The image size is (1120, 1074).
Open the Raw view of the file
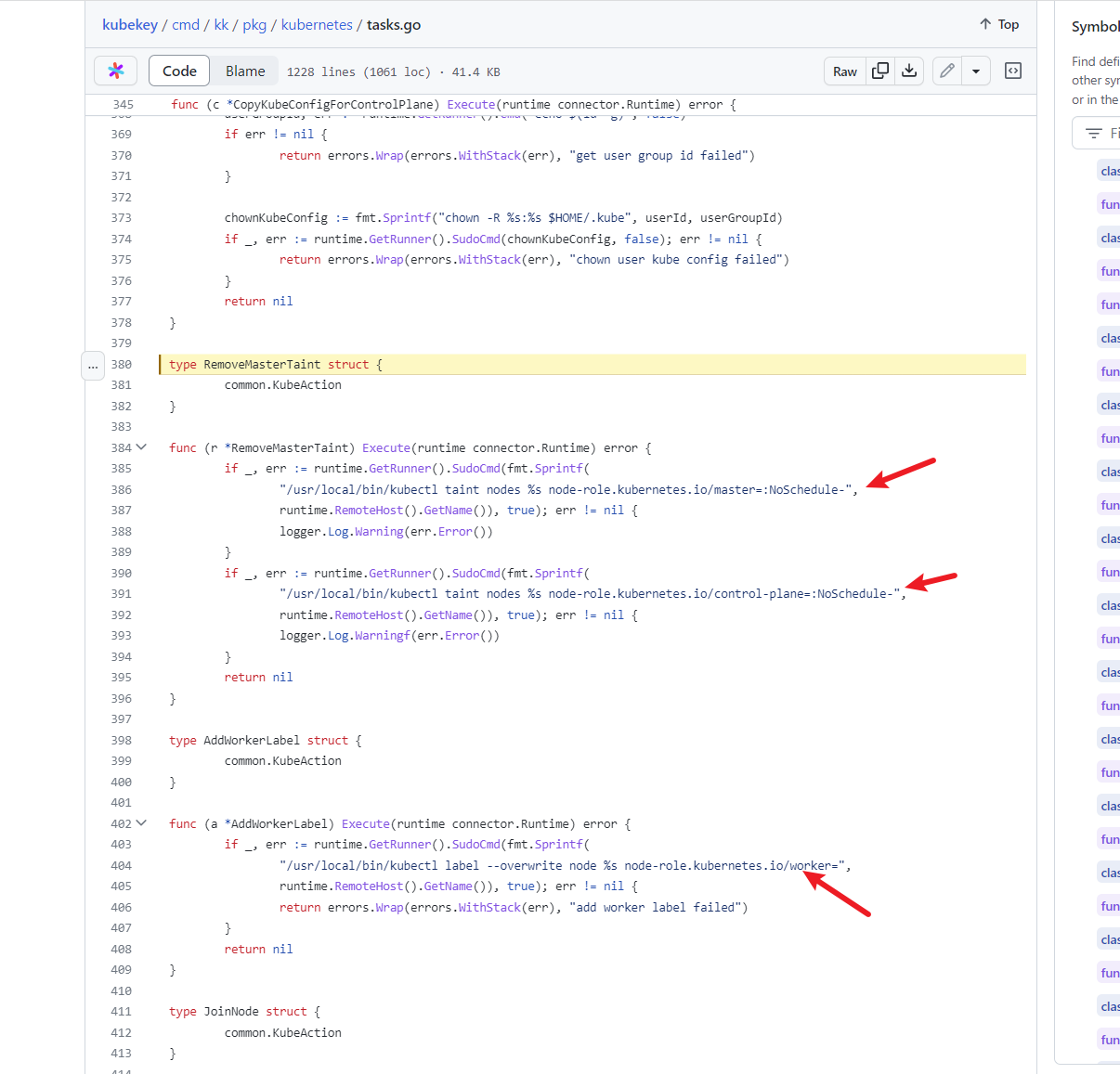point(844,71)
